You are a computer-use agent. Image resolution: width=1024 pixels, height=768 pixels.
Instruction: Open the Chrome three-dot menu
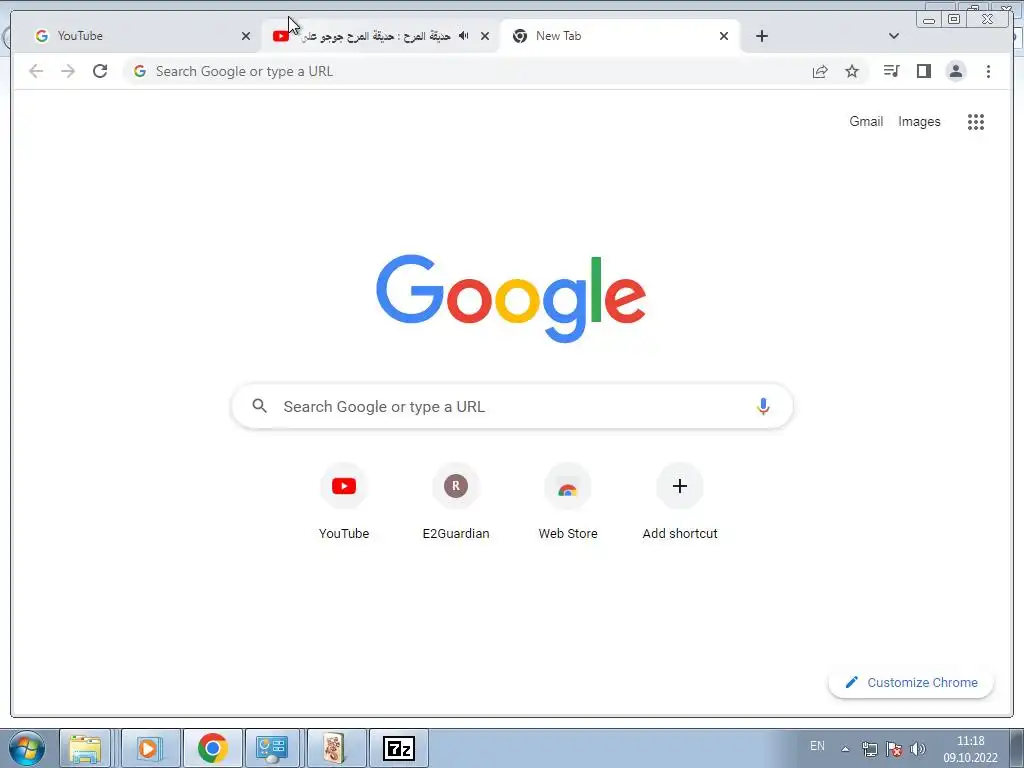[x=988, y=71]
